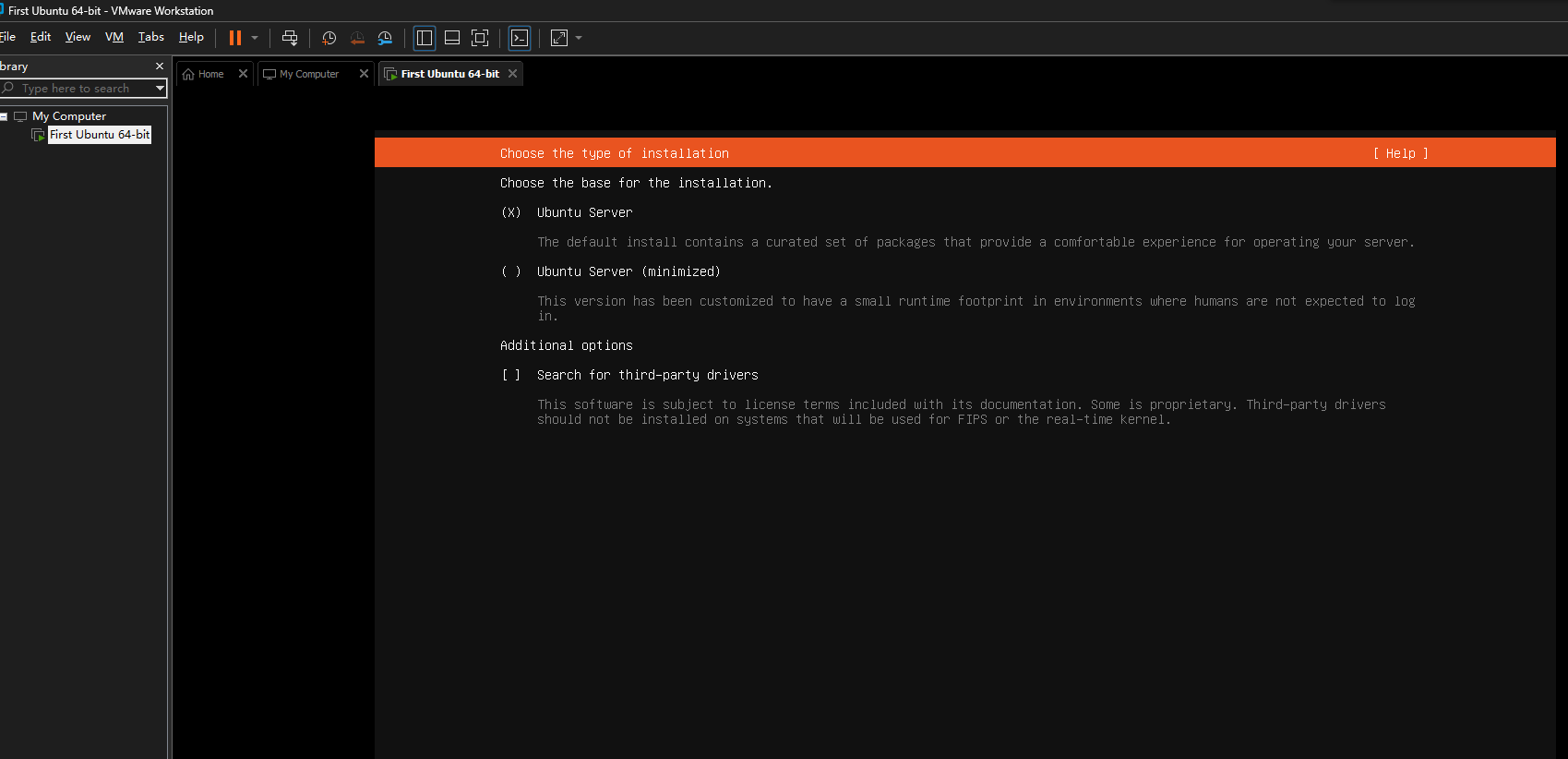Open the Tabs menu
This screenshot has height=759, width=1568.
(151, 37)
